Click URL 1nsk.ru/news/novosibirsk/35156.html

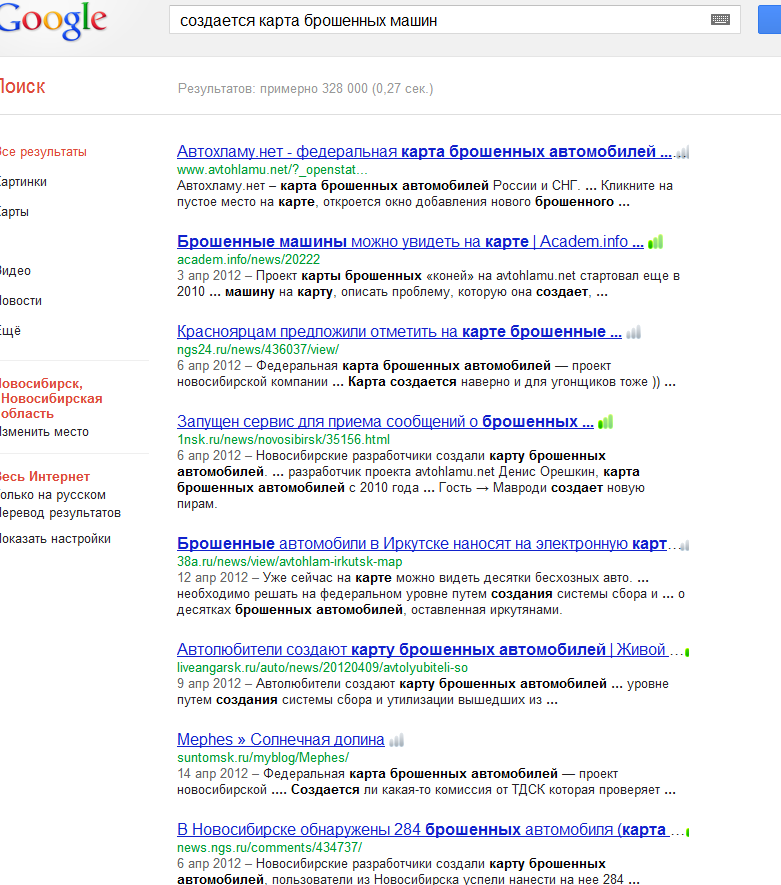pyautogui.click(x=283, y=440)
